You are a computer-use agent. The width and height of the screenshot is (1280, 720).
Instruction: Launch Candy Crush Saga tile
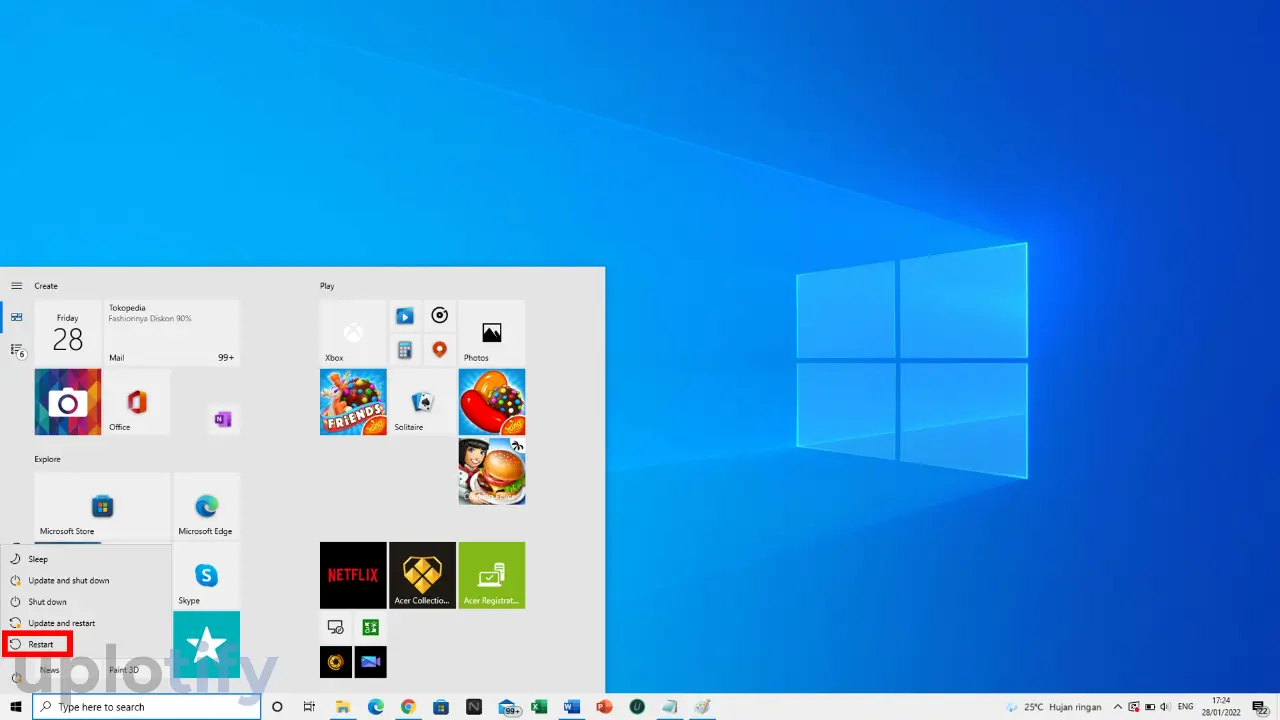(492, 402)
